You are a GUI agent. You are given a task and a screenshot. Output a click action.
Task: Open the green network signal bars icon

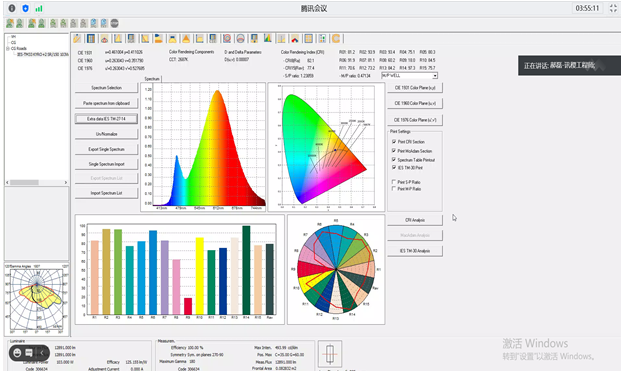point(38,8)
